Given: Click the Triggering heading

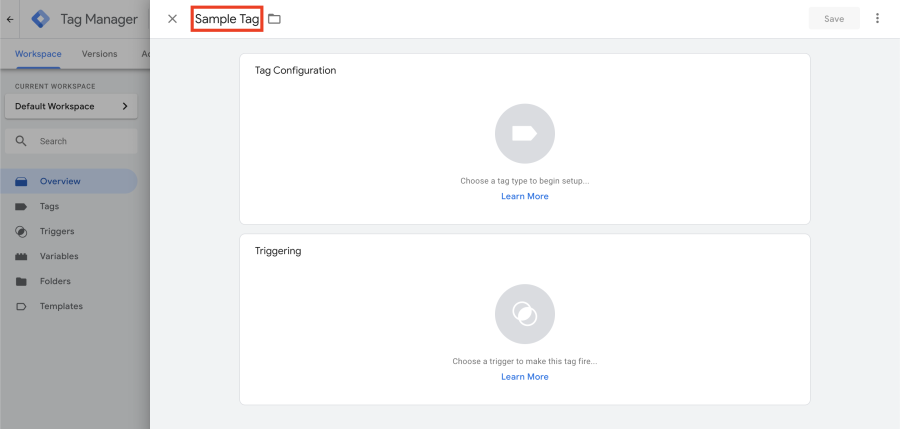Looking at the screenshot, I should 278,251.
